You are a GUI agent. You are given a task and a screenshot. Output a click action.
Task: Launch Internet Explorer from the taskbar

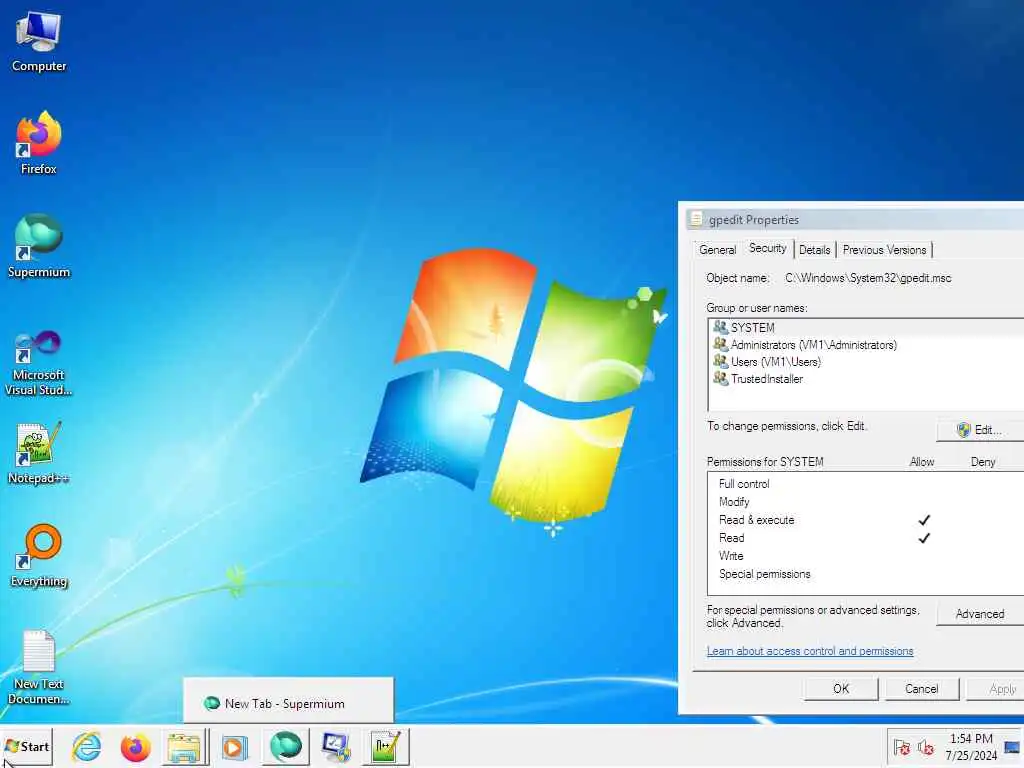pos(86,746)
